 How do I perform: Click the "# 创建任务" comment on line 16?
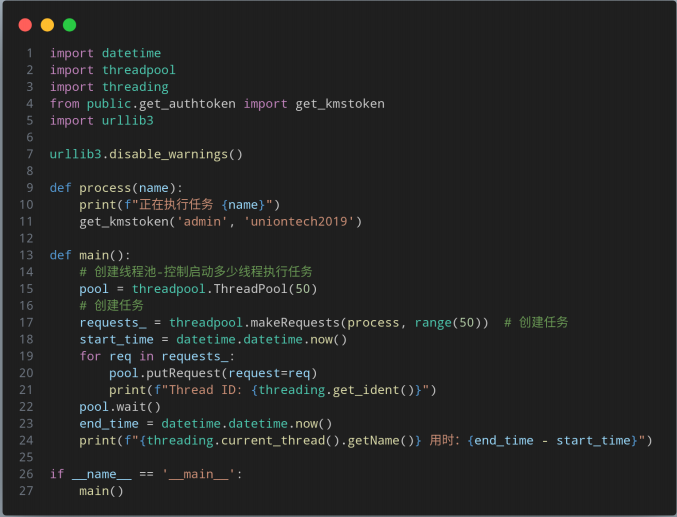[111, 305]
